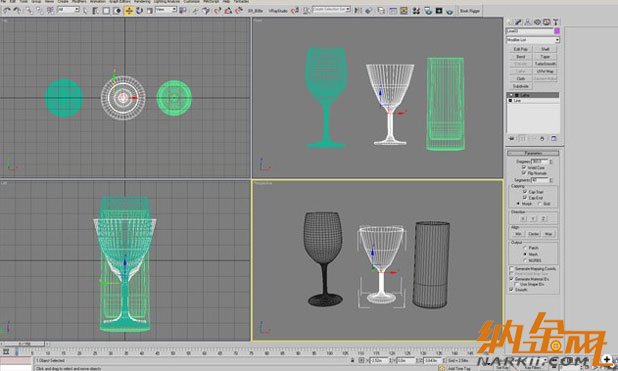This screenshot has width=618, height=371.
Task: Click the Align Center button
Action: tap(533, 234)
